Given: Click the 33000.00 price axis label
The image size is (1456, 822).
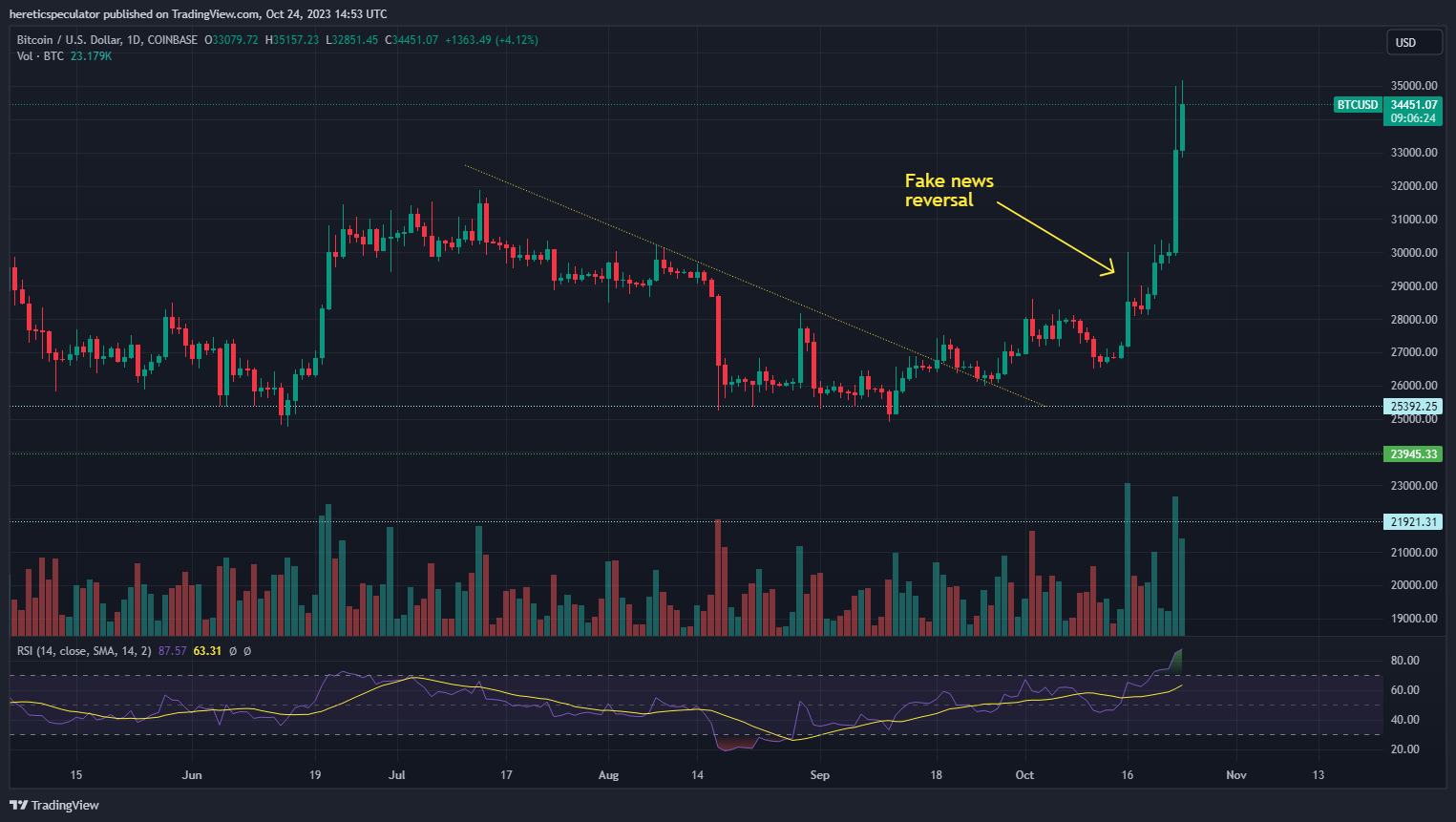Looking at the screenshot, I should 1414,153.
